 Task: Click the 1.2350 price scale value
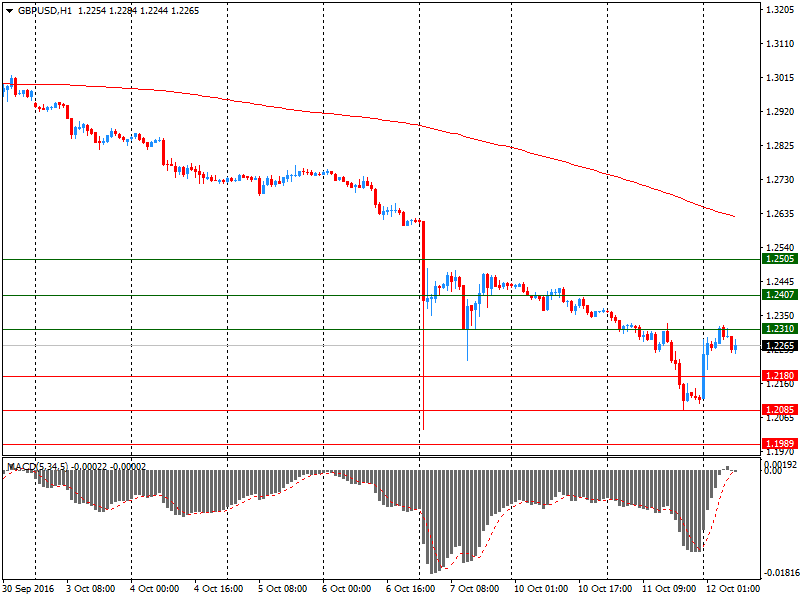(780, 316)
